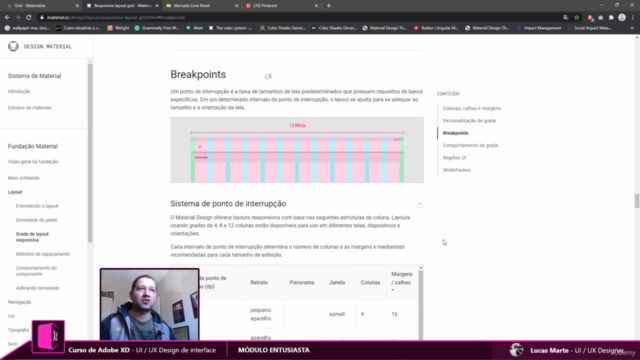
Task: Open the extensions puzzle icon
Action: pos(611,18)
